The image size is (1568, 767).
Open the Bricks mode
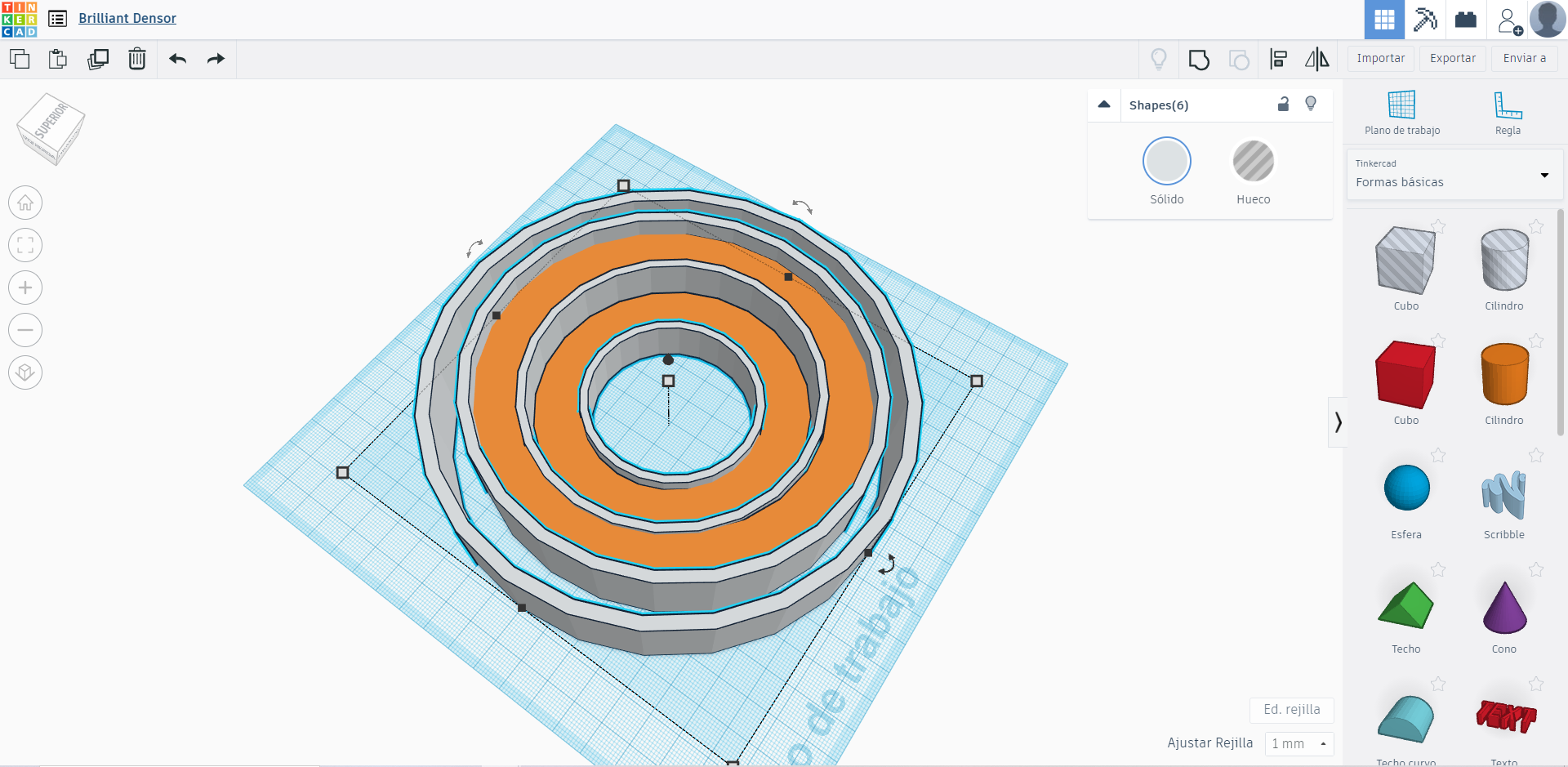1466,20
